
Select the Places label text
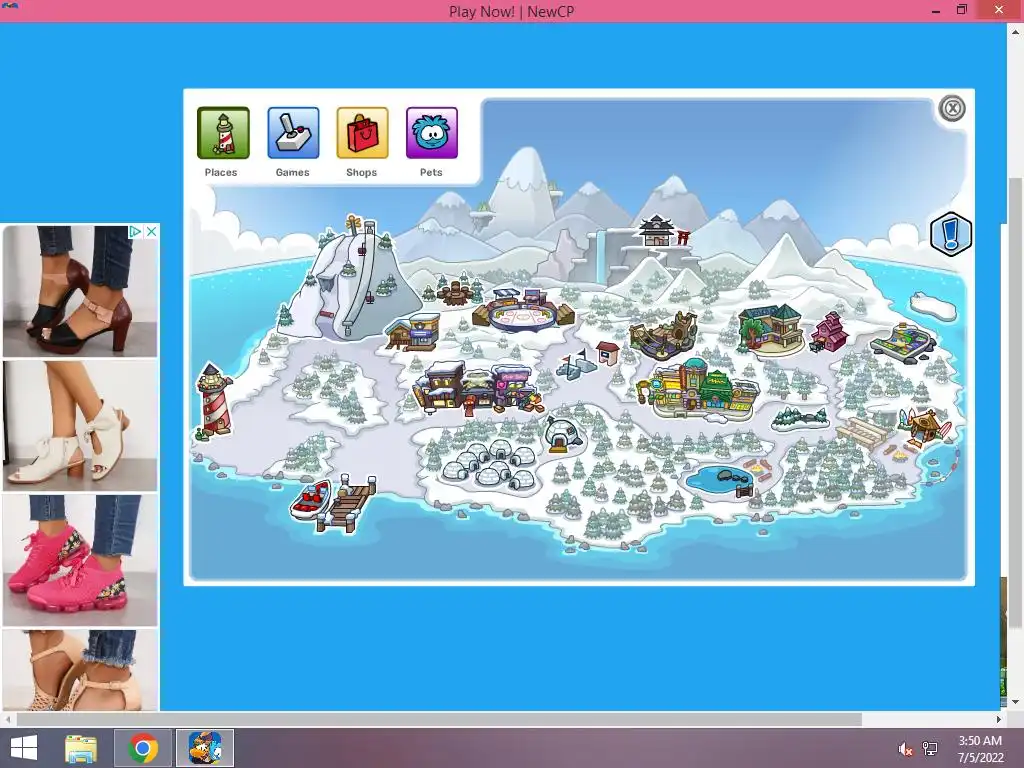coord(221,172)
